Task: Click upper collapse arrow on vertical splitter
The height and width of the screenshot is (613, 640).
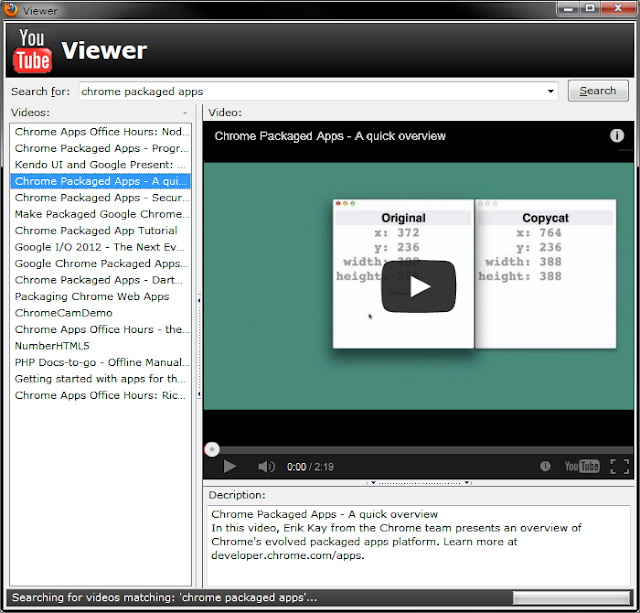Action: pos(199,300)
